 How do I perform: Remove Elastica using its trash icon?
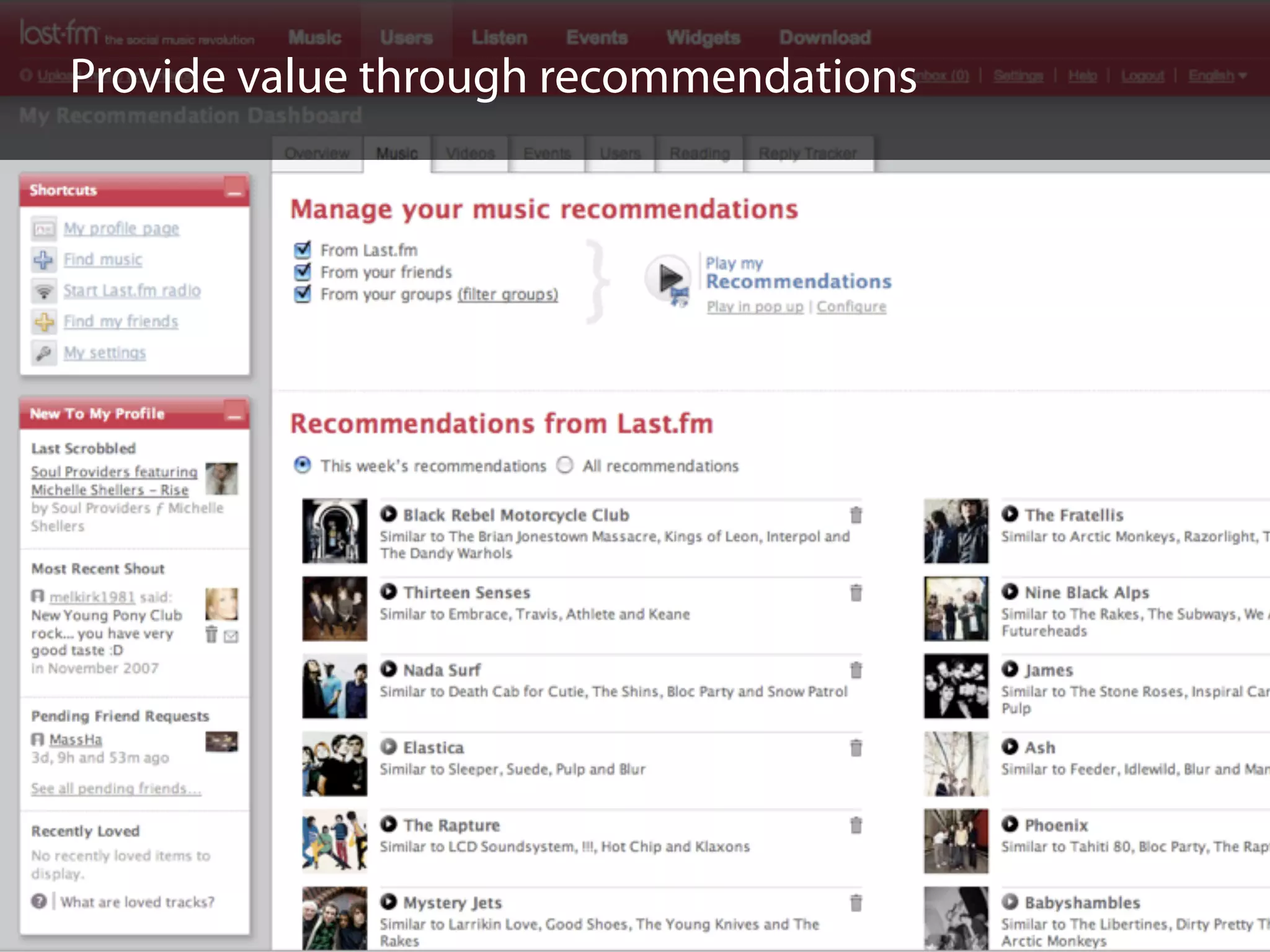pos(856,748)
